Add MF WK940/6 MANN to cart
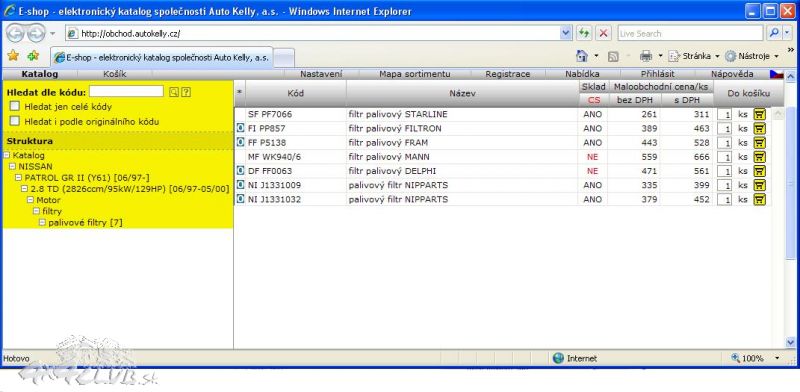 (760, 157)
